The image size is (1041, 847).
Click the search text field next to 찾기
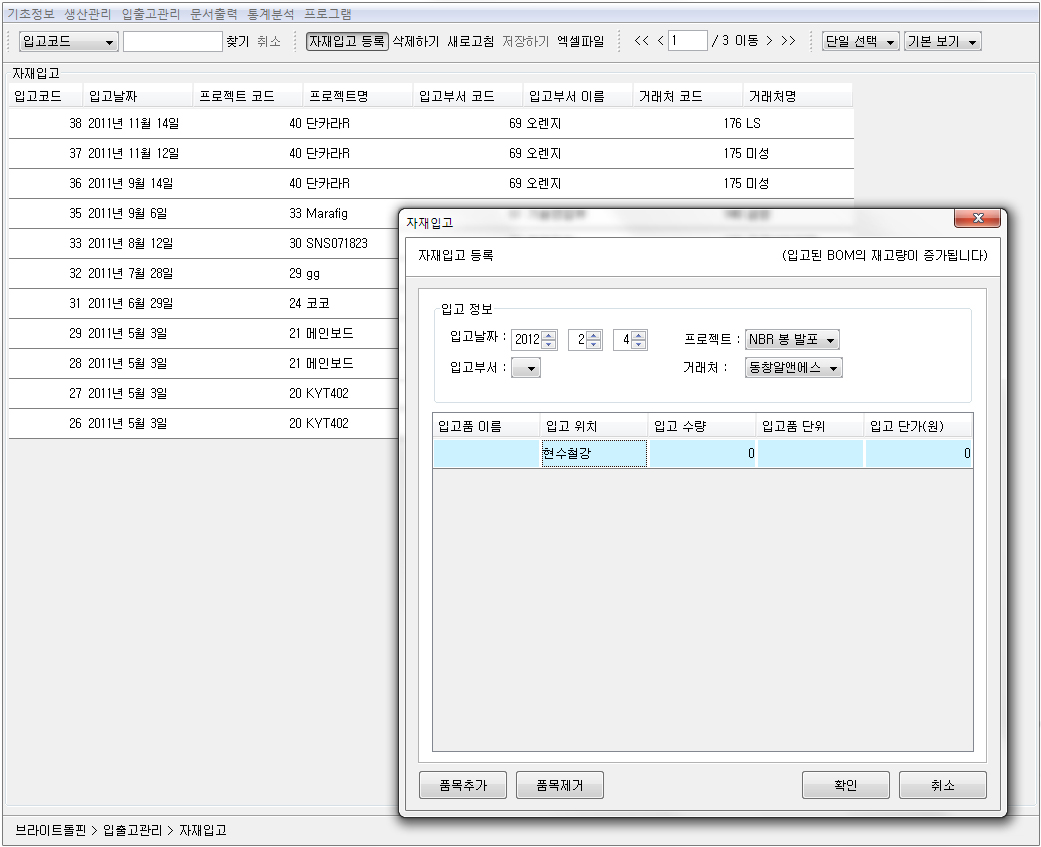(x=172, y=41)
